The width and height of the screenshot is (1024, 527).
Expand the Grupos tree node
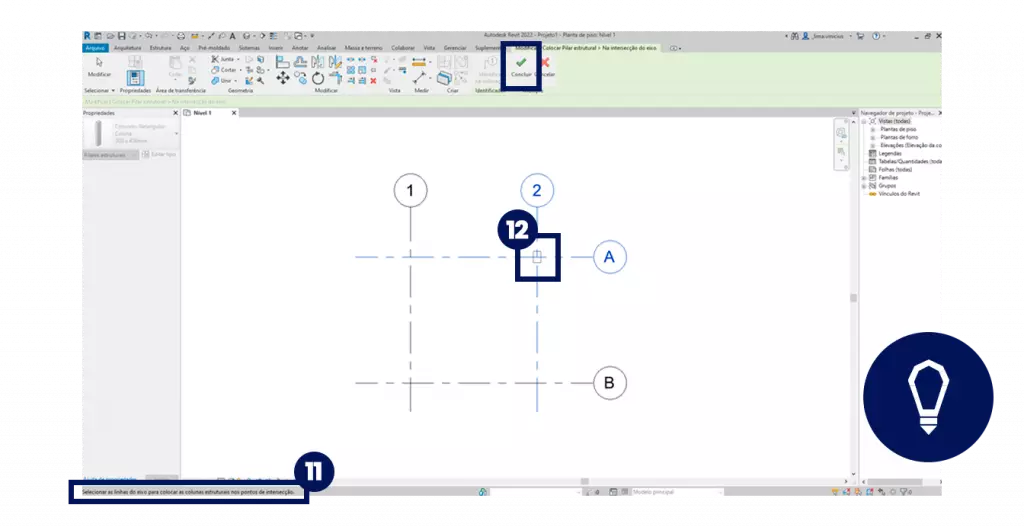[863, 186]
